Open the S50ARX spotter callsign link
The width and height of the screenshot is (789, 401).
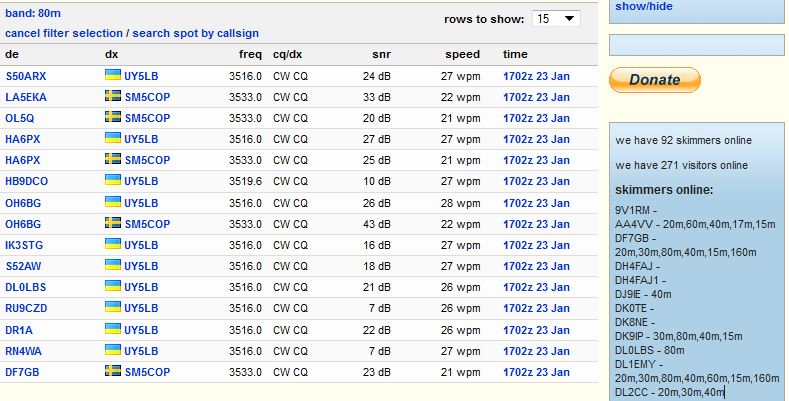[26, 76]
